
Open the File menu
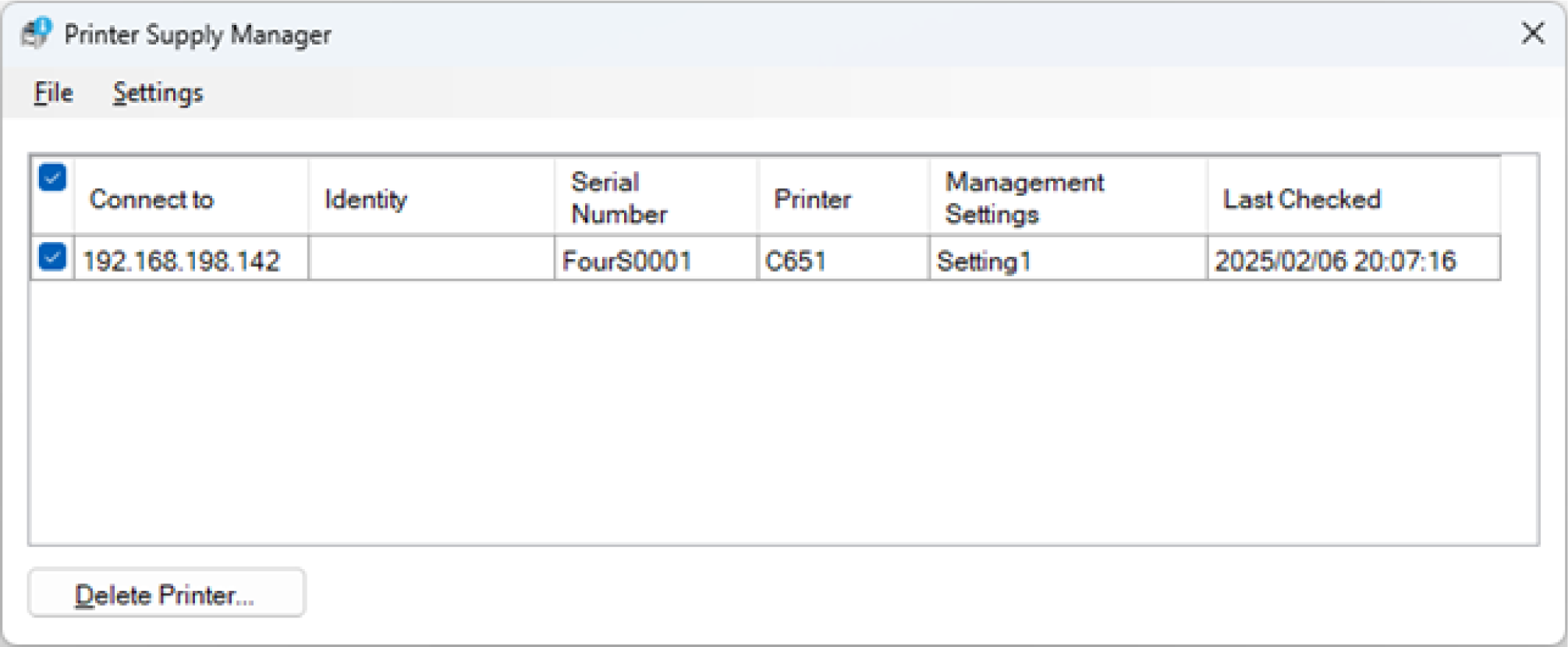click(x=53, y=93)
